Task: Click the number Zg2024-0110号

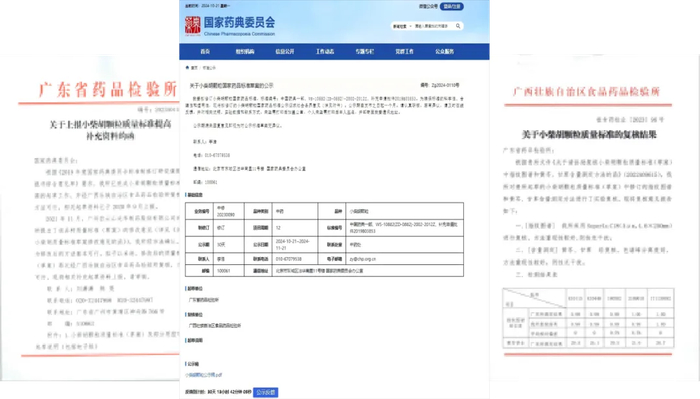Action: tap(440, 85)
